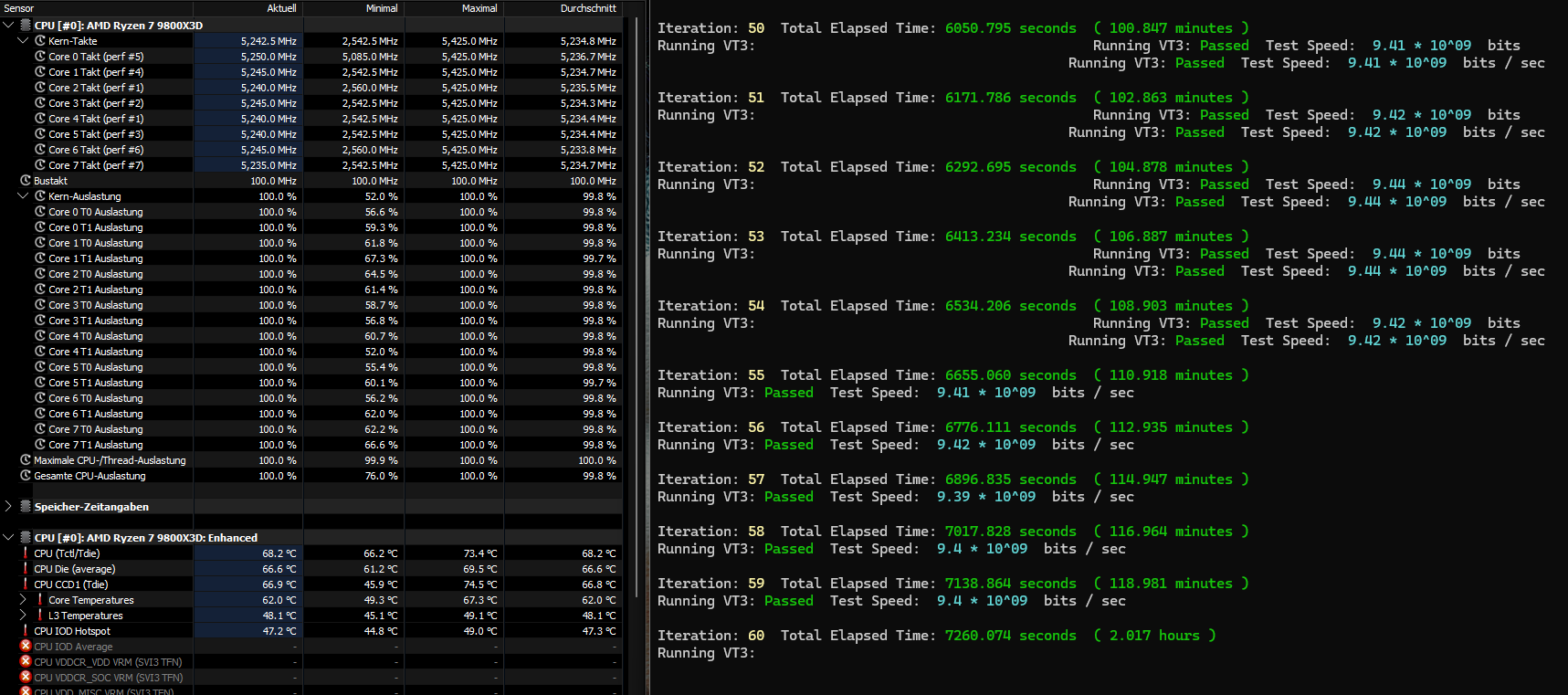Click the red disabled icon of CPU IOD Average

26,647
